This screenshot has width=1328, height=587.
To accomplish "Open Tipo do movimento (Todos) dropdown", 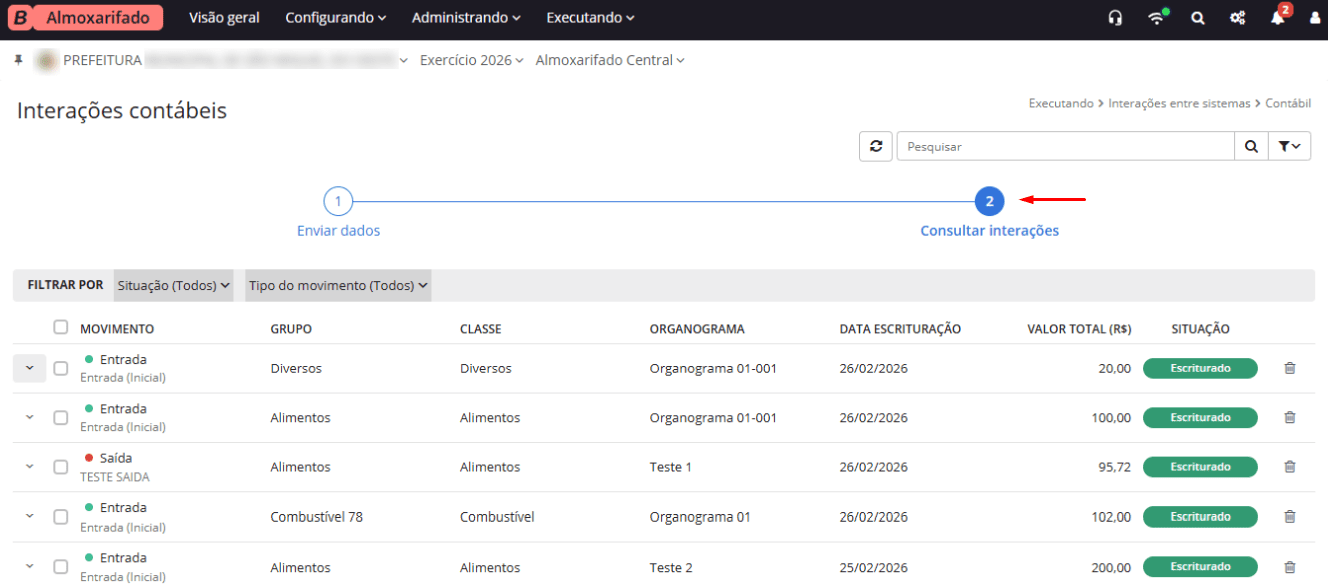I will click(338, 285).
